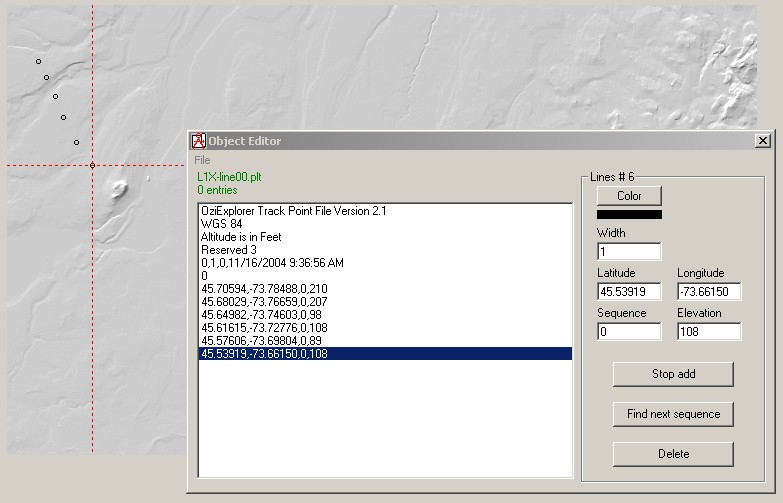Choose the Altitude is in Feet entry
Screen dimensions: 783x503
(241, 237)
